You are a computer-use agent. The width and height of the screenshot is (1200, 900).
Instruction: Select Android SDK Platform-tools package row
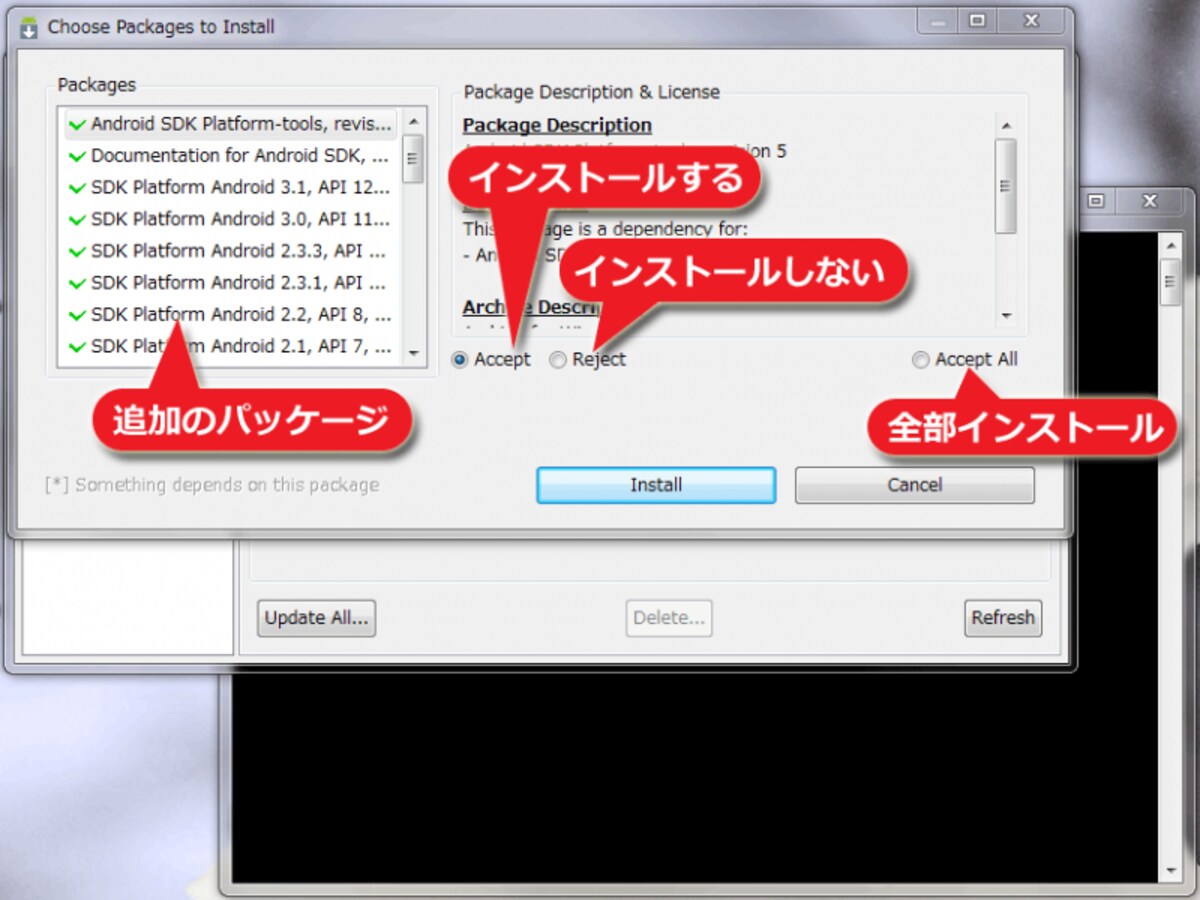pos(231,124)
